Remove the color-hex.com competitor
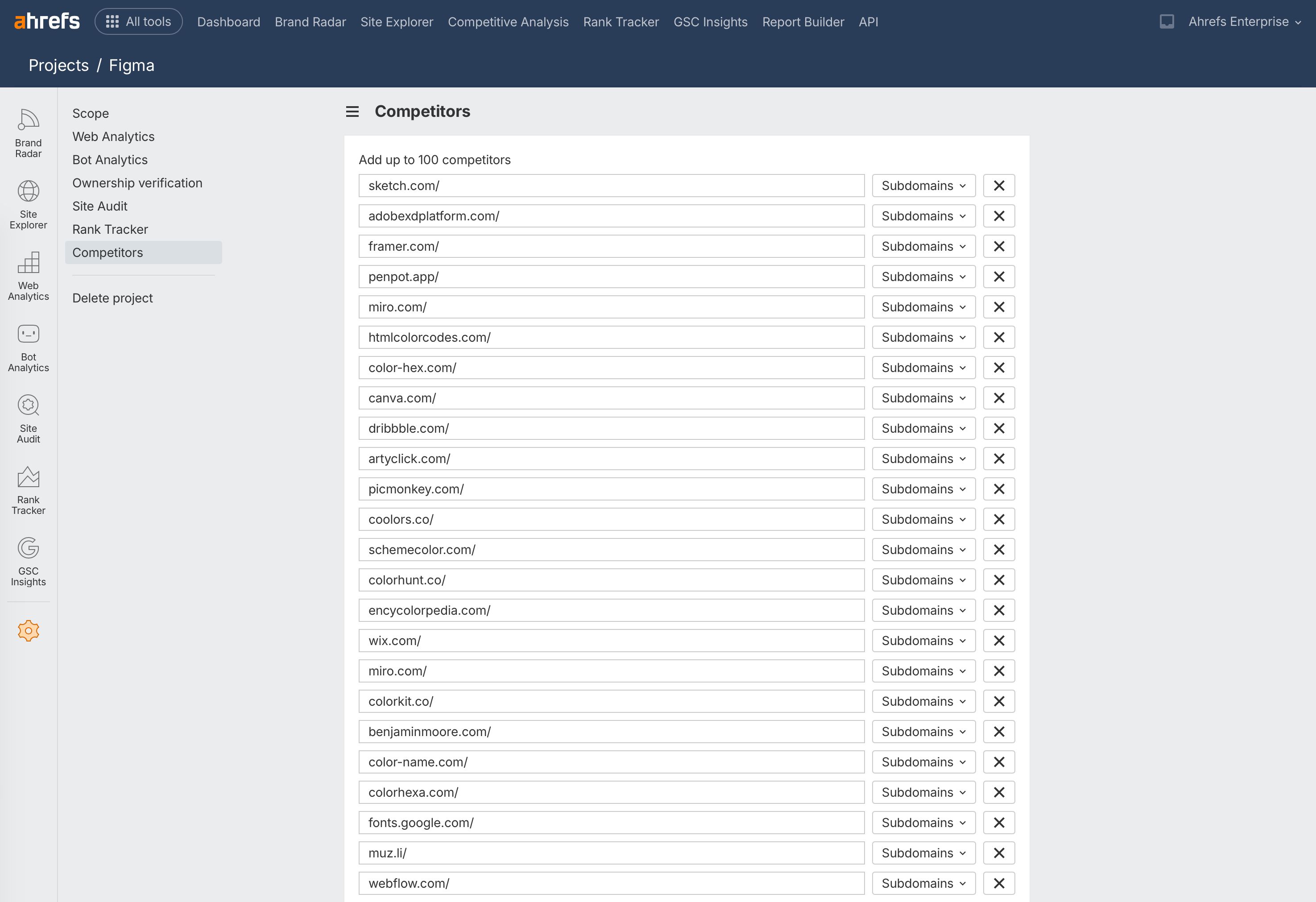Image resolution: width=1316 pixels, height=902 pixels. coord(999,368)
